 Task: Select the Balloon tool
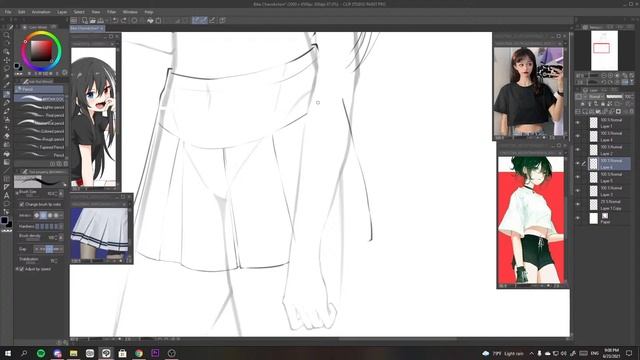(x=7, y=204)
